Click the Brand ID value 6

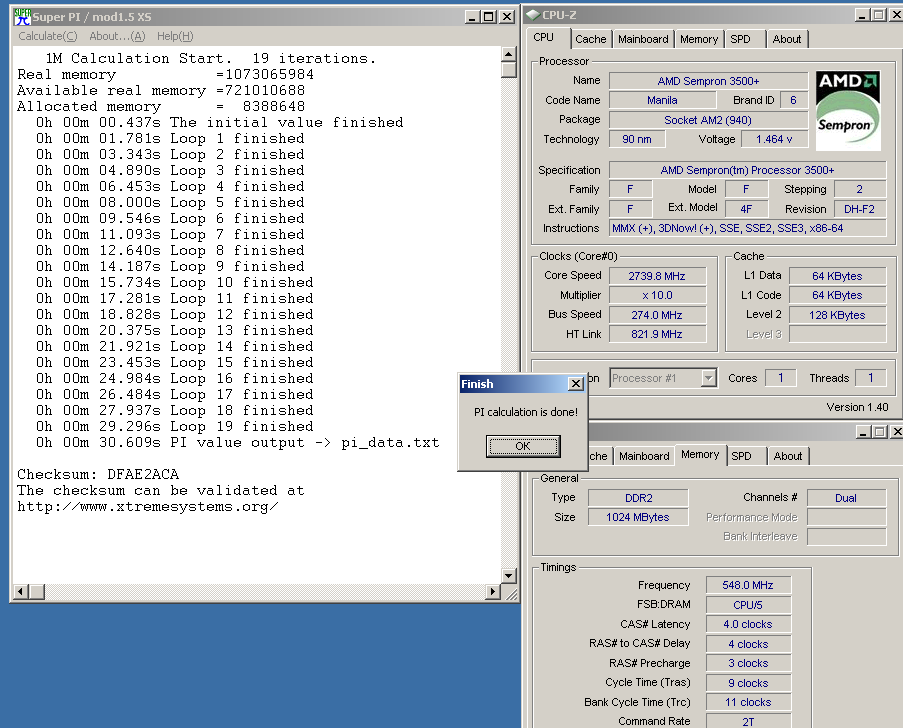pos(794,100)
